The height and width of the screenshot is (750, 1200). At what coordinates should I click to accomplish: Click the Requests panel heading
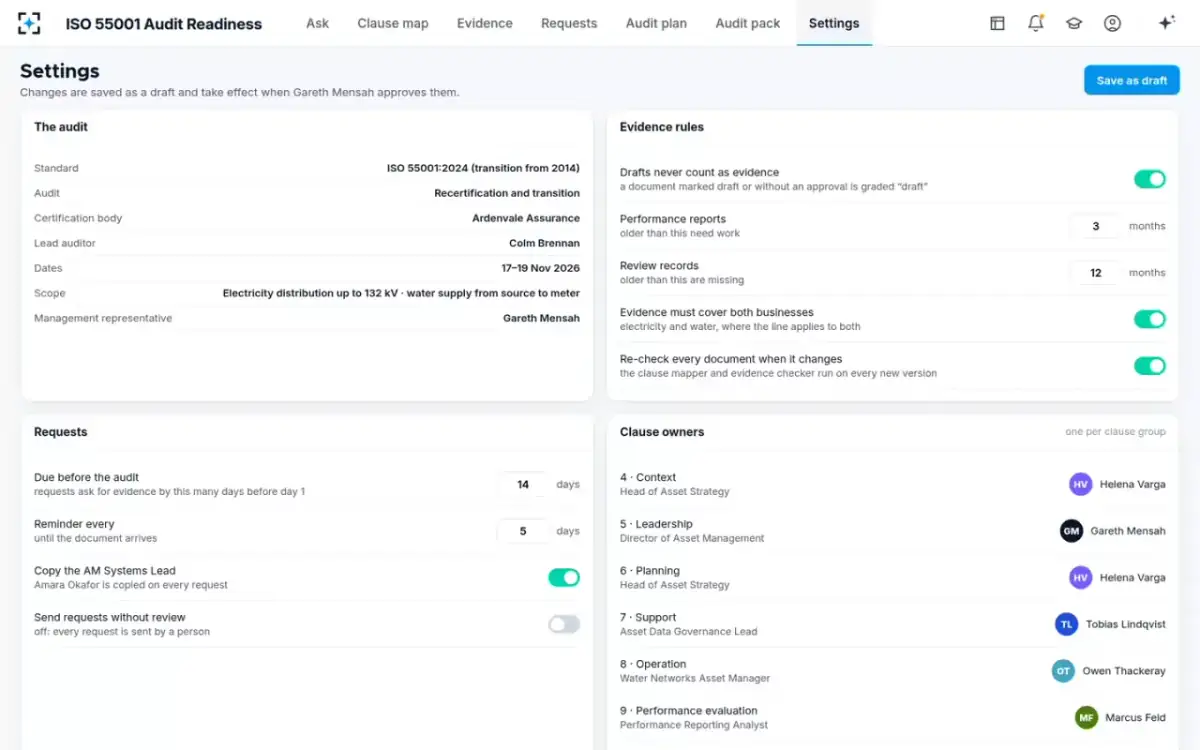(x=61, y=432)
